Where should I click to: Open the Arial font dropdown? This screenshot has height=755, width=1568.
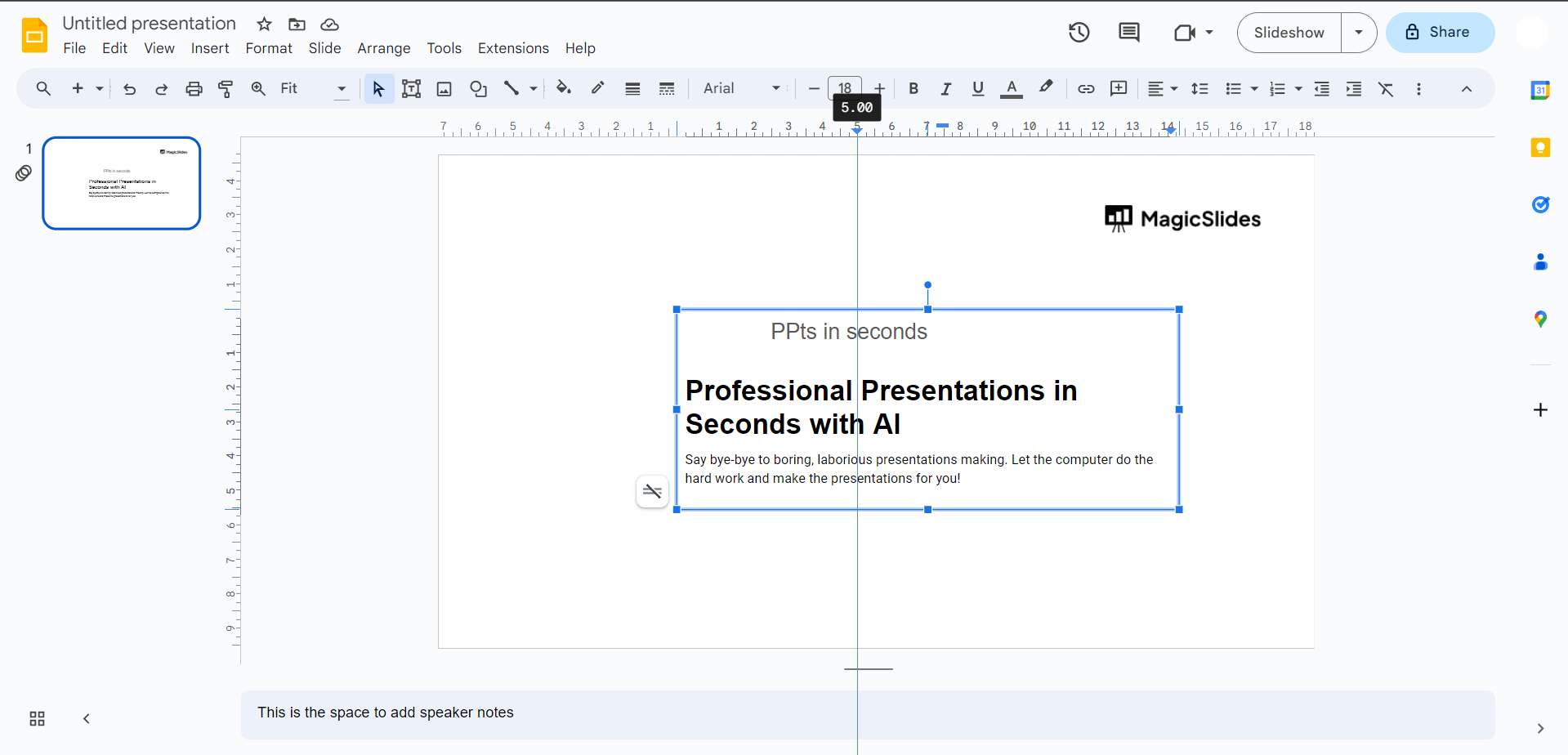741,88
